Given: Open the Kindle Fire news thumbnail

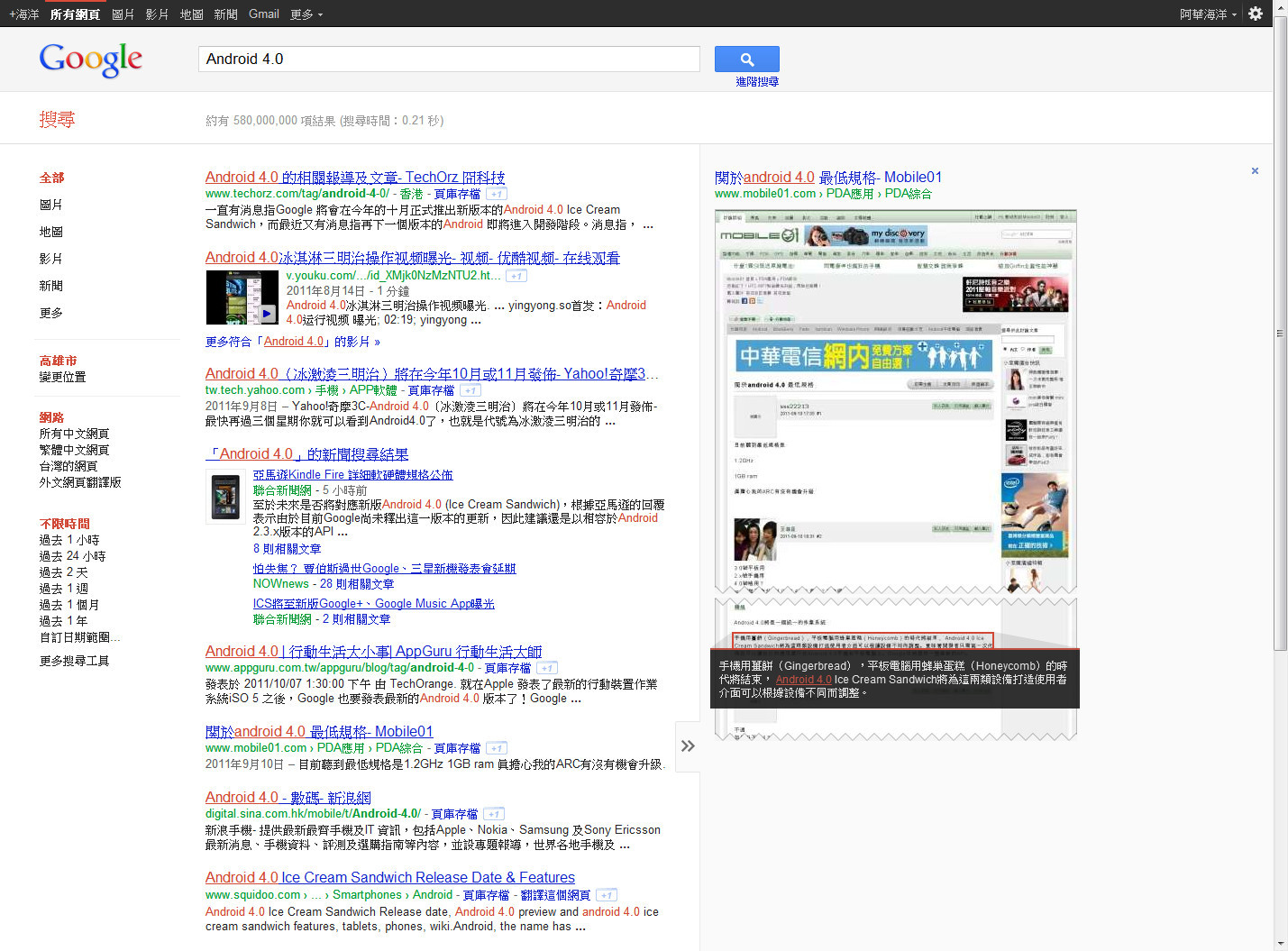Looking at the screenshot, I should pyautogui.click(x=225, y=497).
